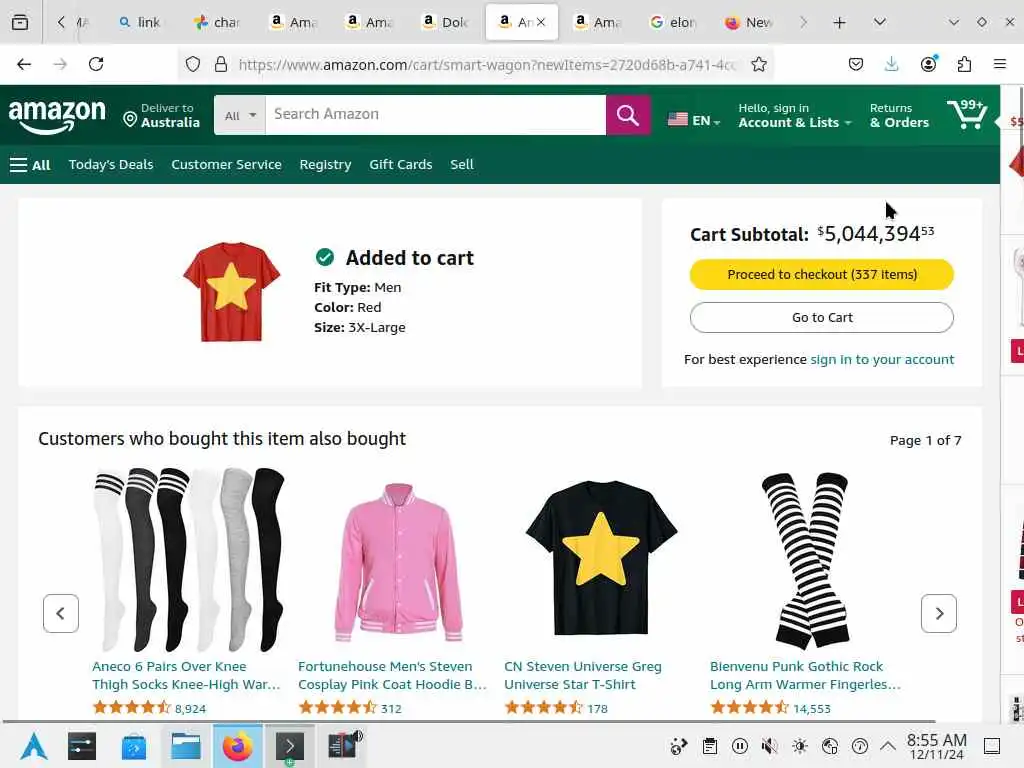Click the clock showing 8:55 AM
The width and height of the screenshot is (1024, 768).
(936, 746)
